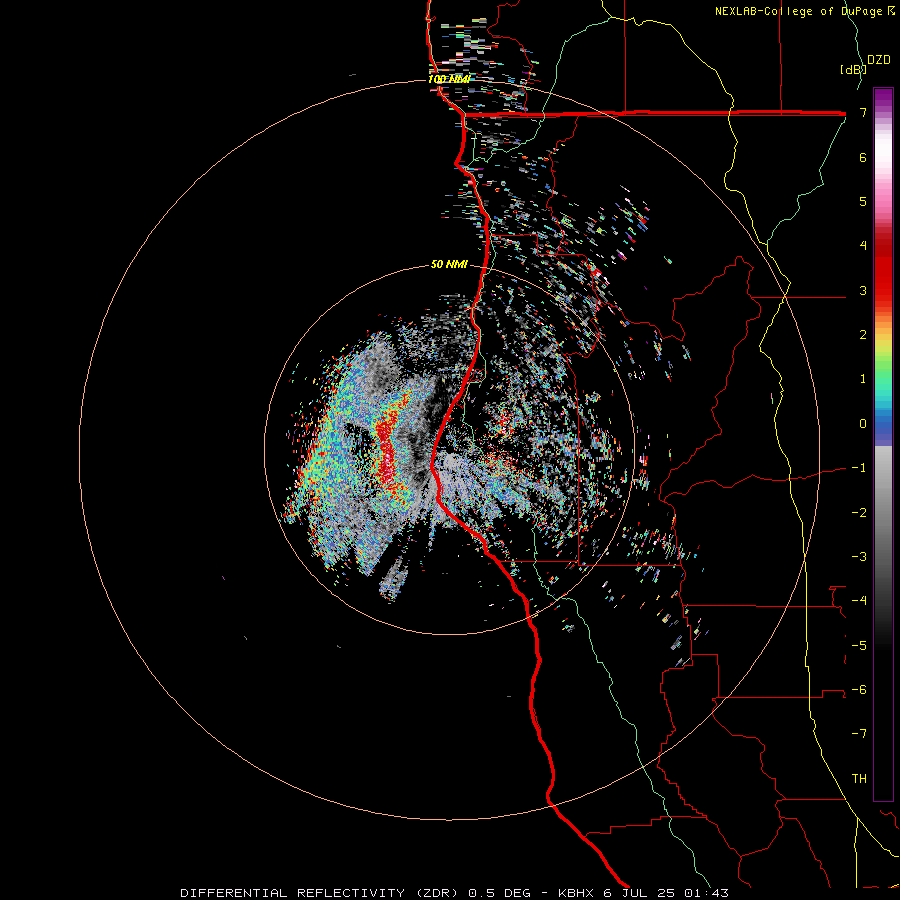Click the -5 scale tick label

point(859,645)
